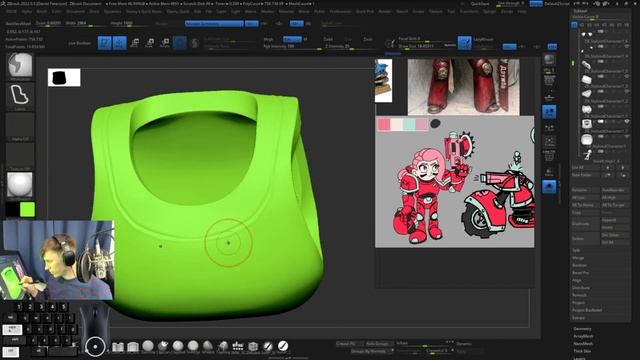640x360 pixels.
Task: Toggle V1 visibility set button in Subtool
Action: [x=574, y=25]
